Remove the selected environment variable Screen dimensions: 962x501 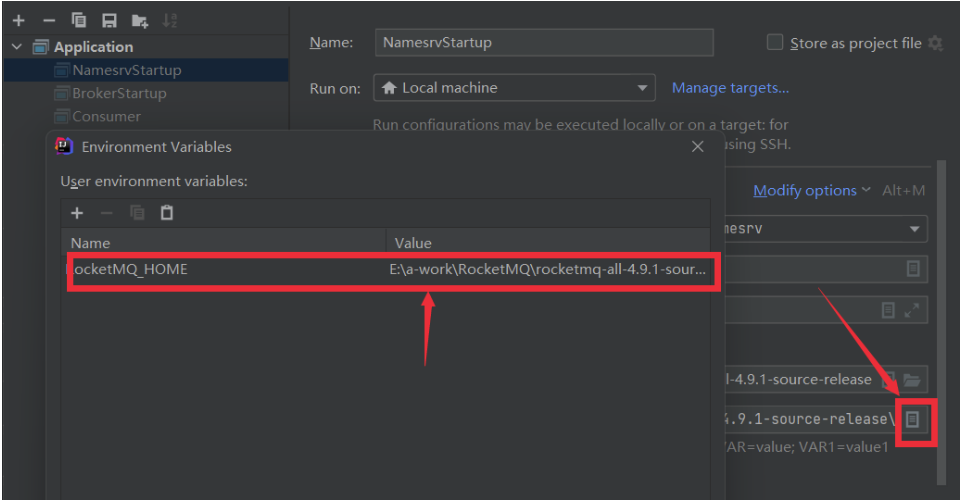(107, 213)
